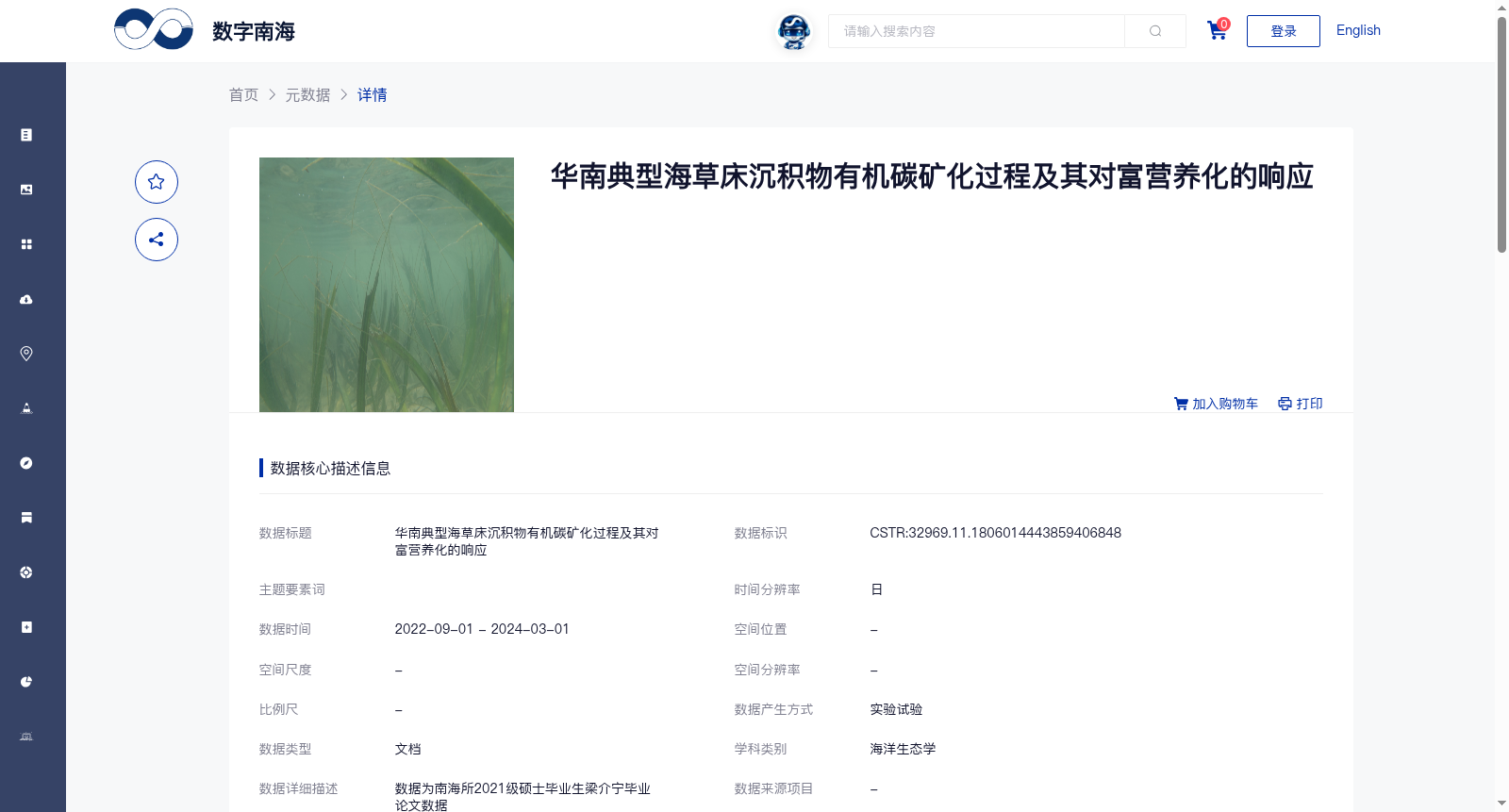The width and height of the screenshot is (1509, 812).
Task: Open the pie chart sidebar icon
Action: click(x=26, y=682)
